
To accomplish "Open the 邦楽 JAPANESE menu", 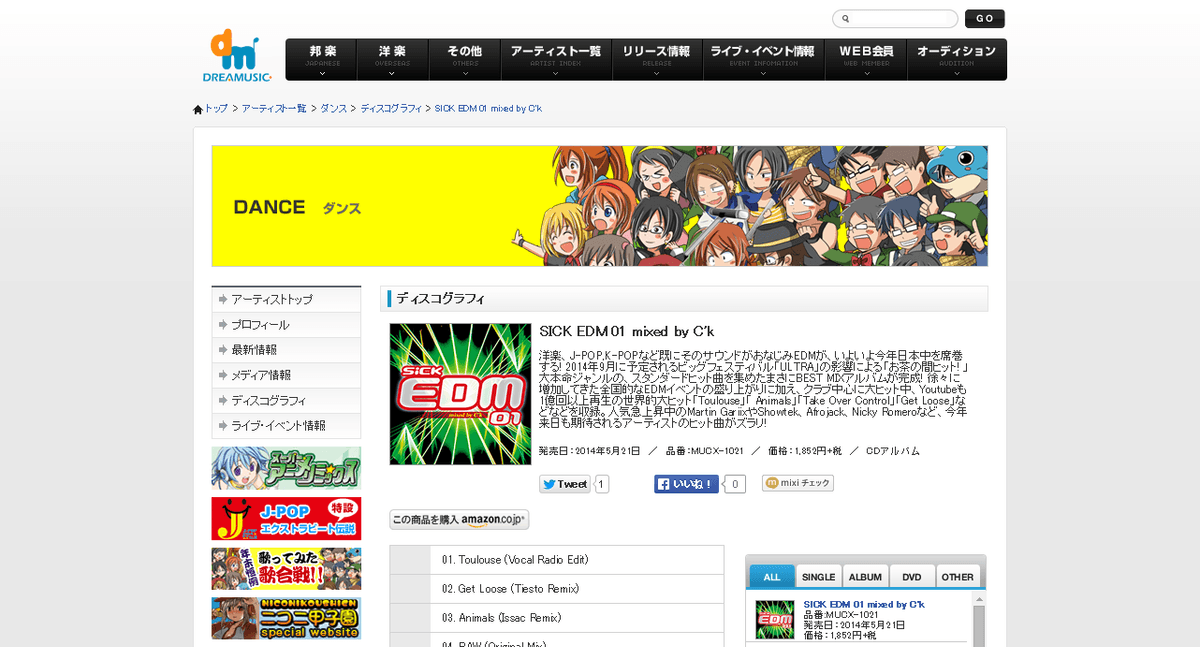I will 322,59.
